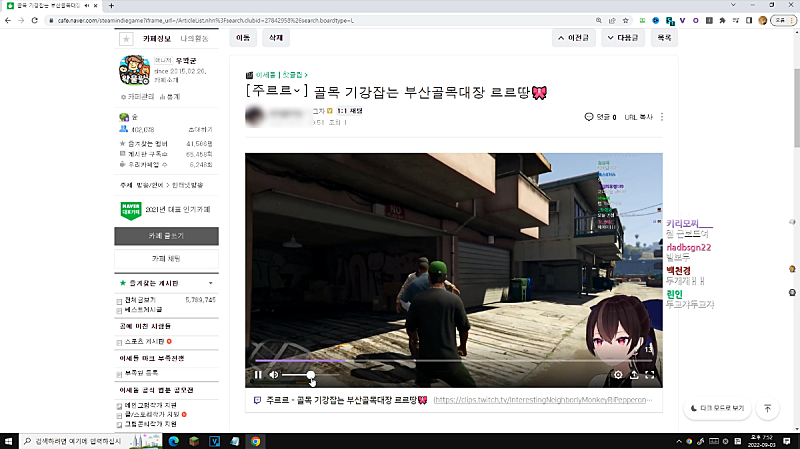Enable dark mode with 다크 모드로 보기

(717, 408)
